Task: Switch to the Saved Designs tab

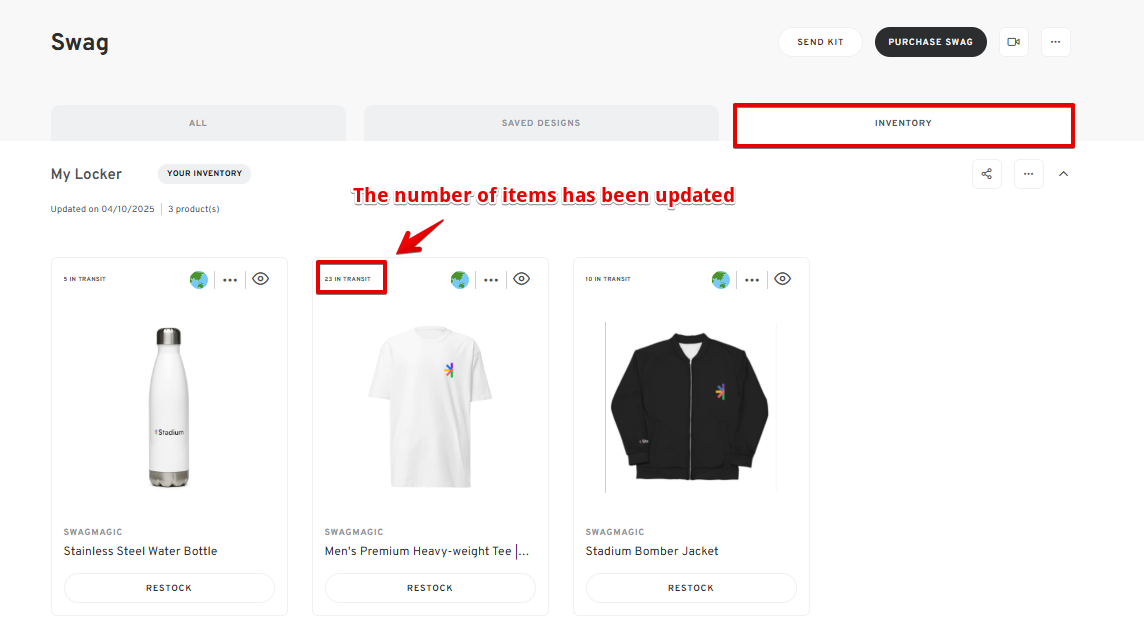Action: pos(541,123)
